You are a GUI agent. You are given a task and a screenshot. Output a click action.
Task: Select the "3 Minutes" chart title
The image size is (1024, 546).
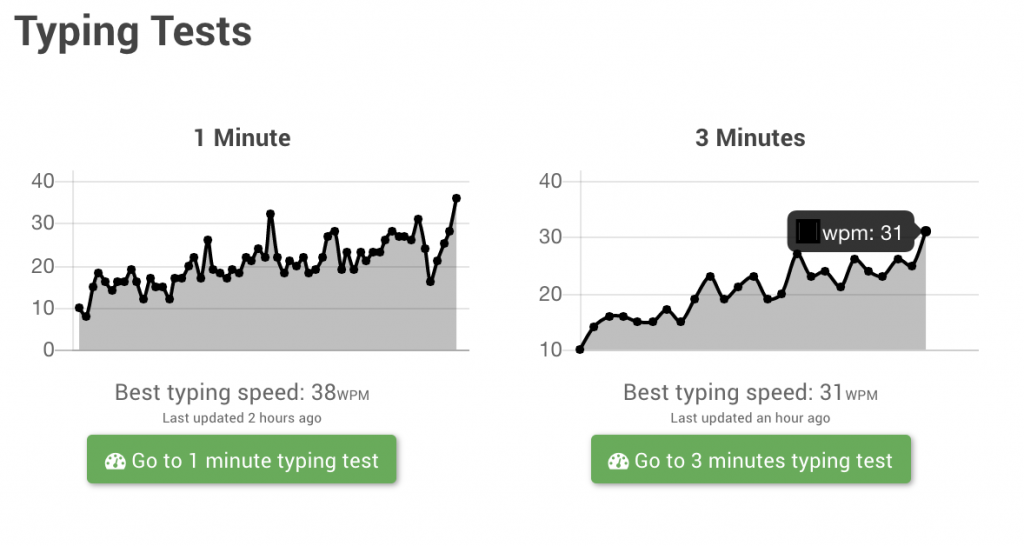pyautogui.click(x=750, y=138)
